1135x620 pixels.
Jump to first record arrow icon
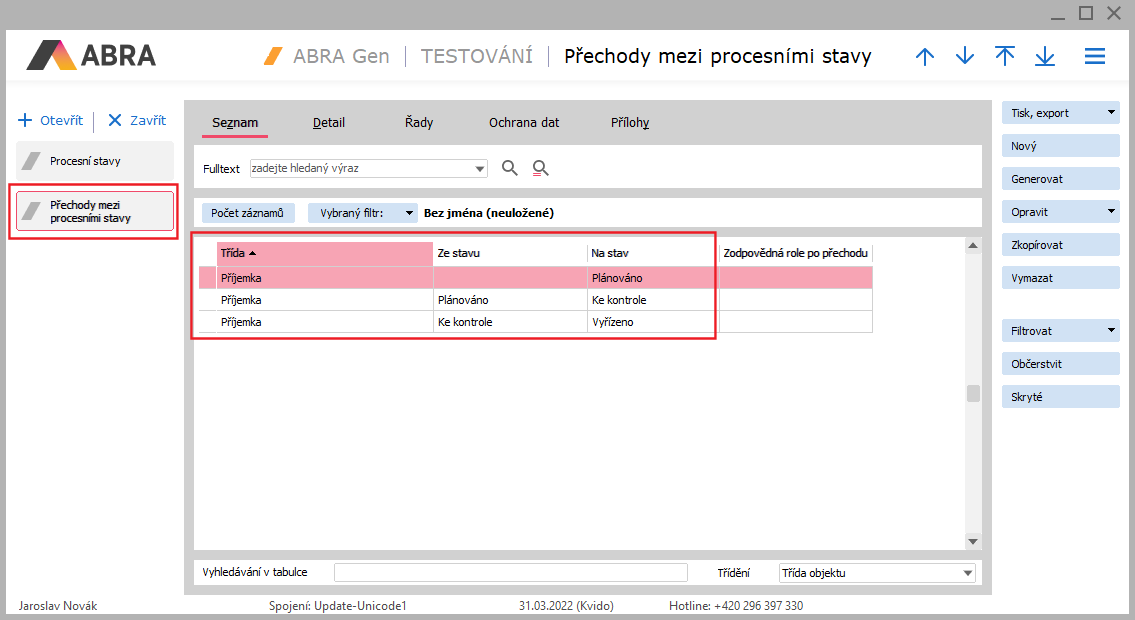[1005, 57]
